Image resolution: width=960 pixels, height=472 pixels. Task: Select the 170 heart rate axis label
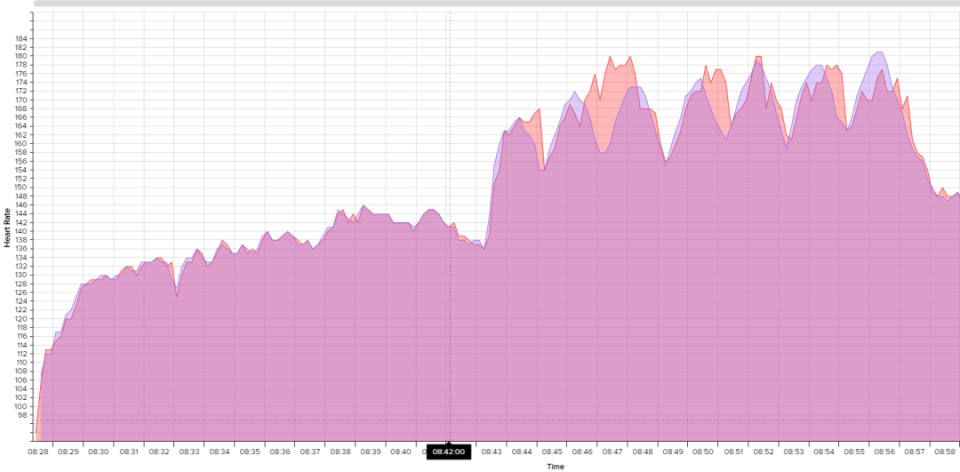[23, 100]
